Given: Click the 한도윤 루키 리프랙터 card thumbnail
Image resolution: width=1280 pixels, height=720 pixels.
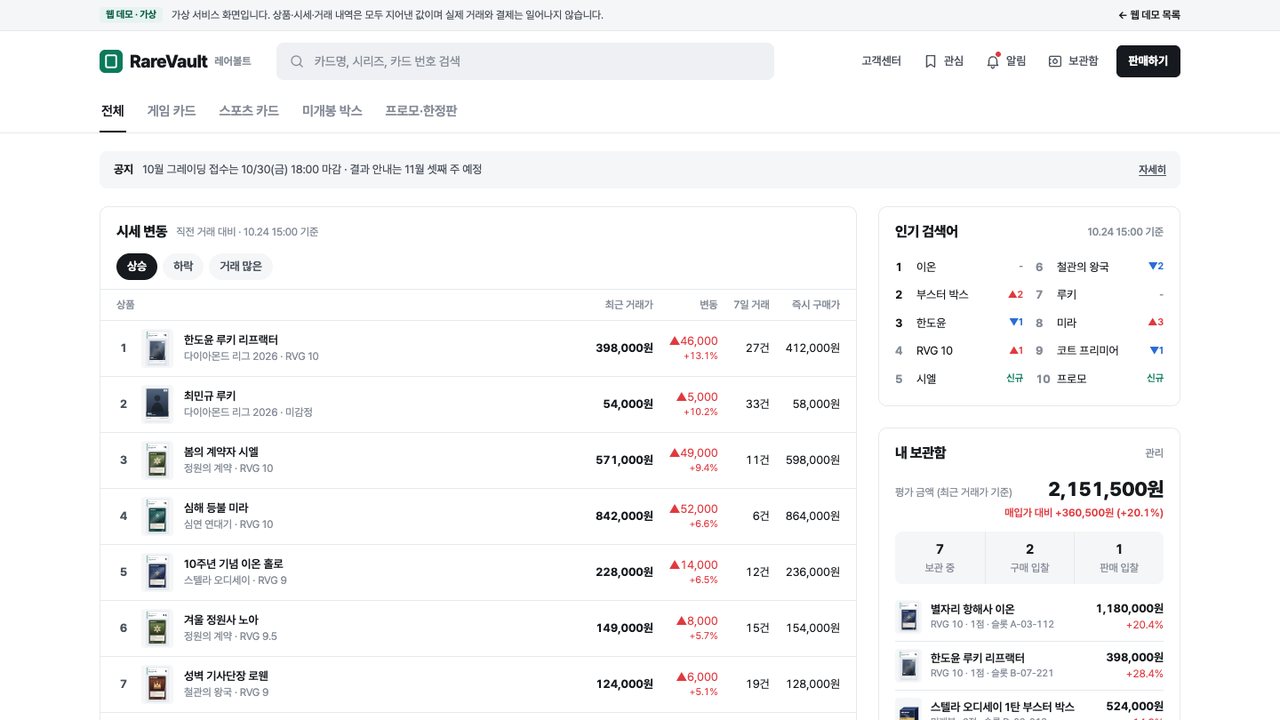Looking at the screenshot, I should tap(158, 348).
